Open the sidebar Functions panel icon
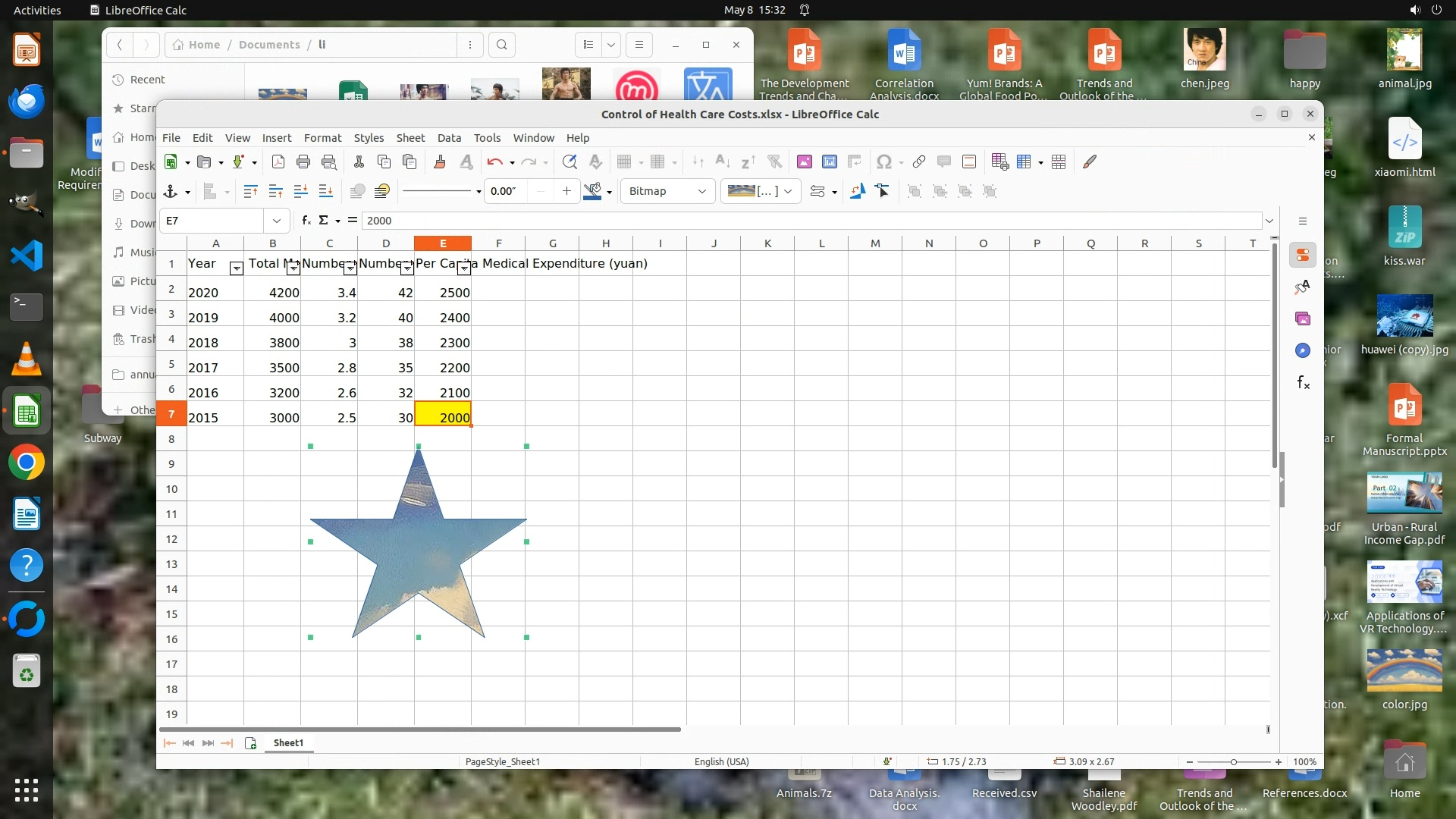Image resolution: width=1456 pixels, height=819 pixels. pos(1303,382)
